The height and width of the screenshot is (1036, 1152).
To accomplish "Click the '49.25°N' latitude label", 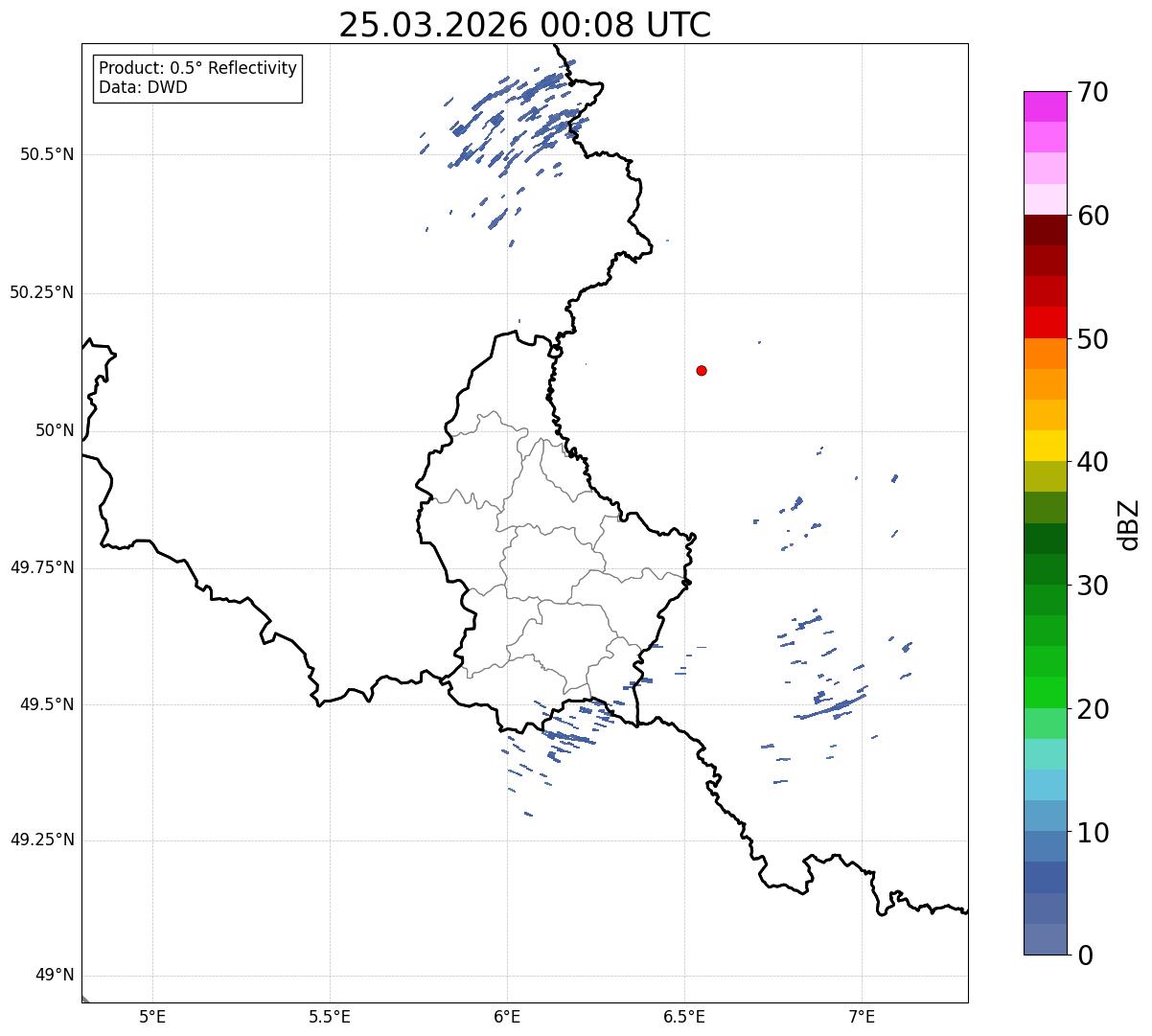I will point(41,840).
